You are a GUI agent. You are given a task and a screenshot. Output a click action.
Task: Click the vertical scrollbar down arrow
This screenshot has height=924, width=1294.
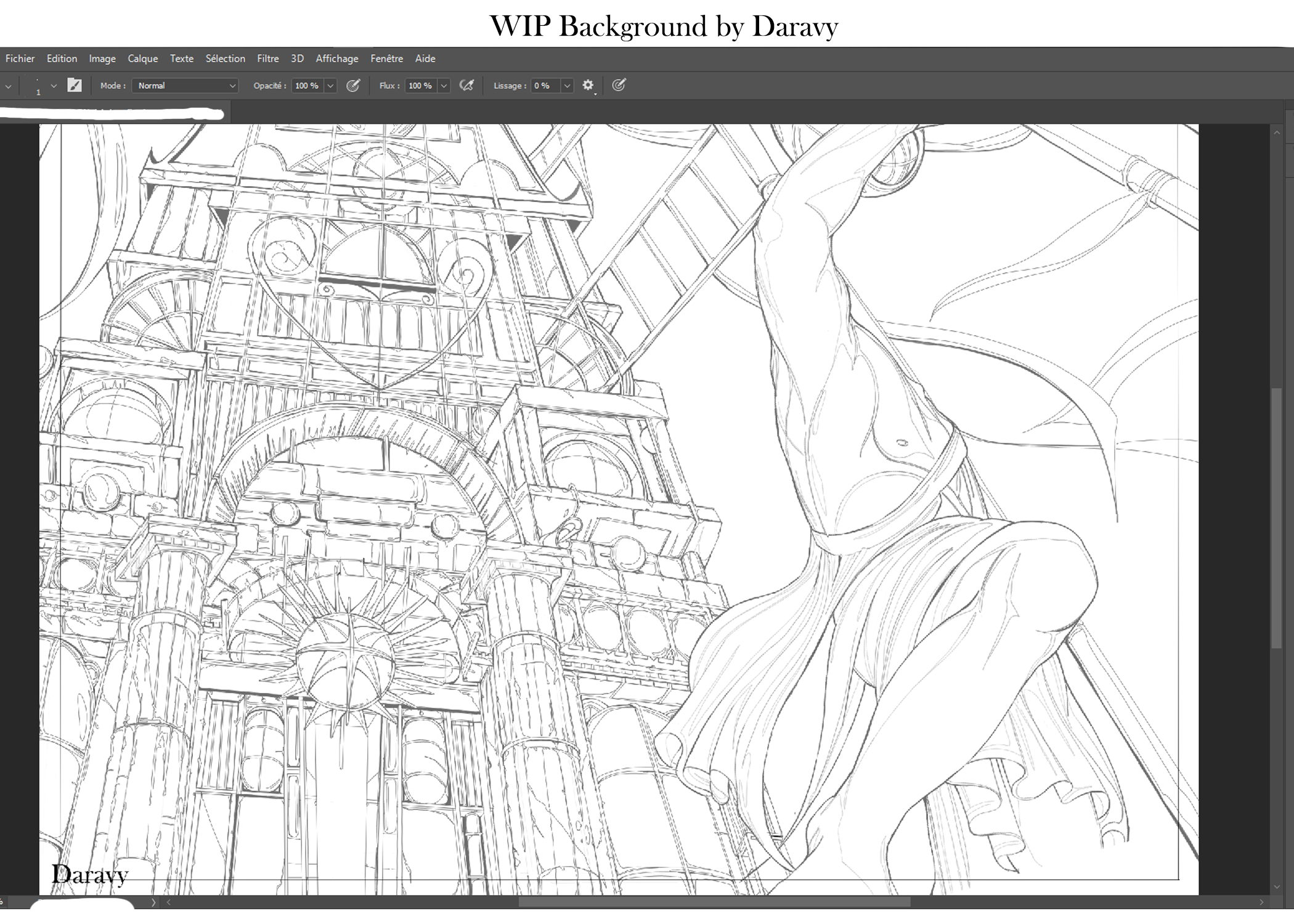click(x=1276, y=887)
